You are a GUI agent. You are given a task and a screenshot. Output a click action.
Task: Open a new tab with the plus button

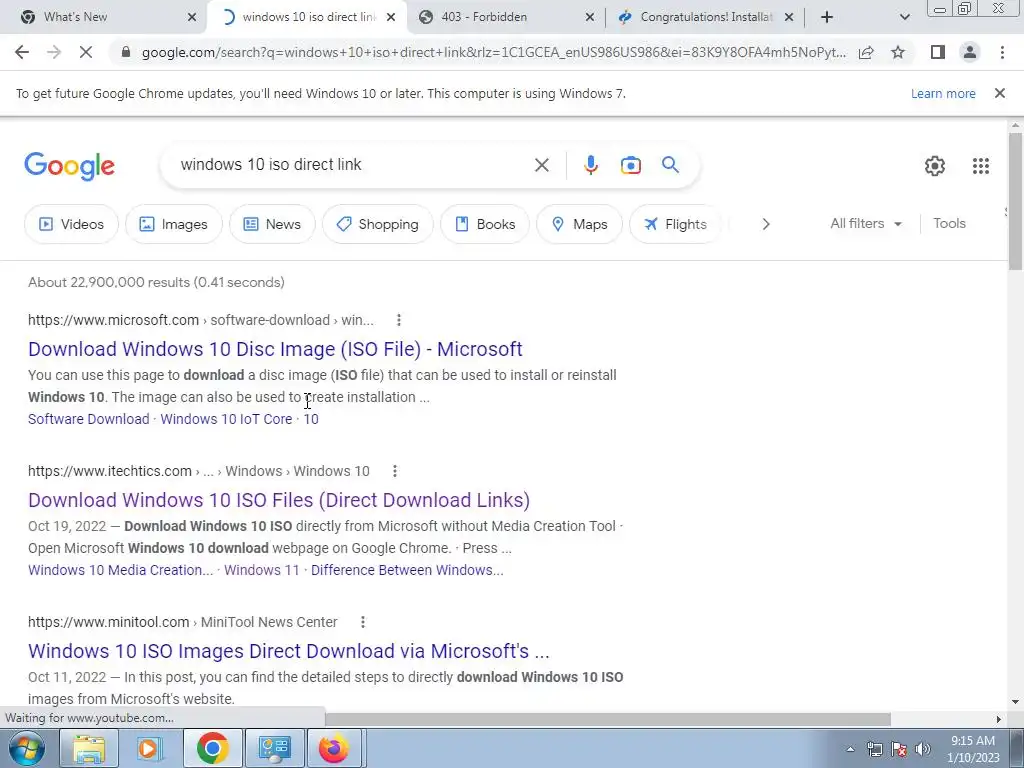point(827,17)
